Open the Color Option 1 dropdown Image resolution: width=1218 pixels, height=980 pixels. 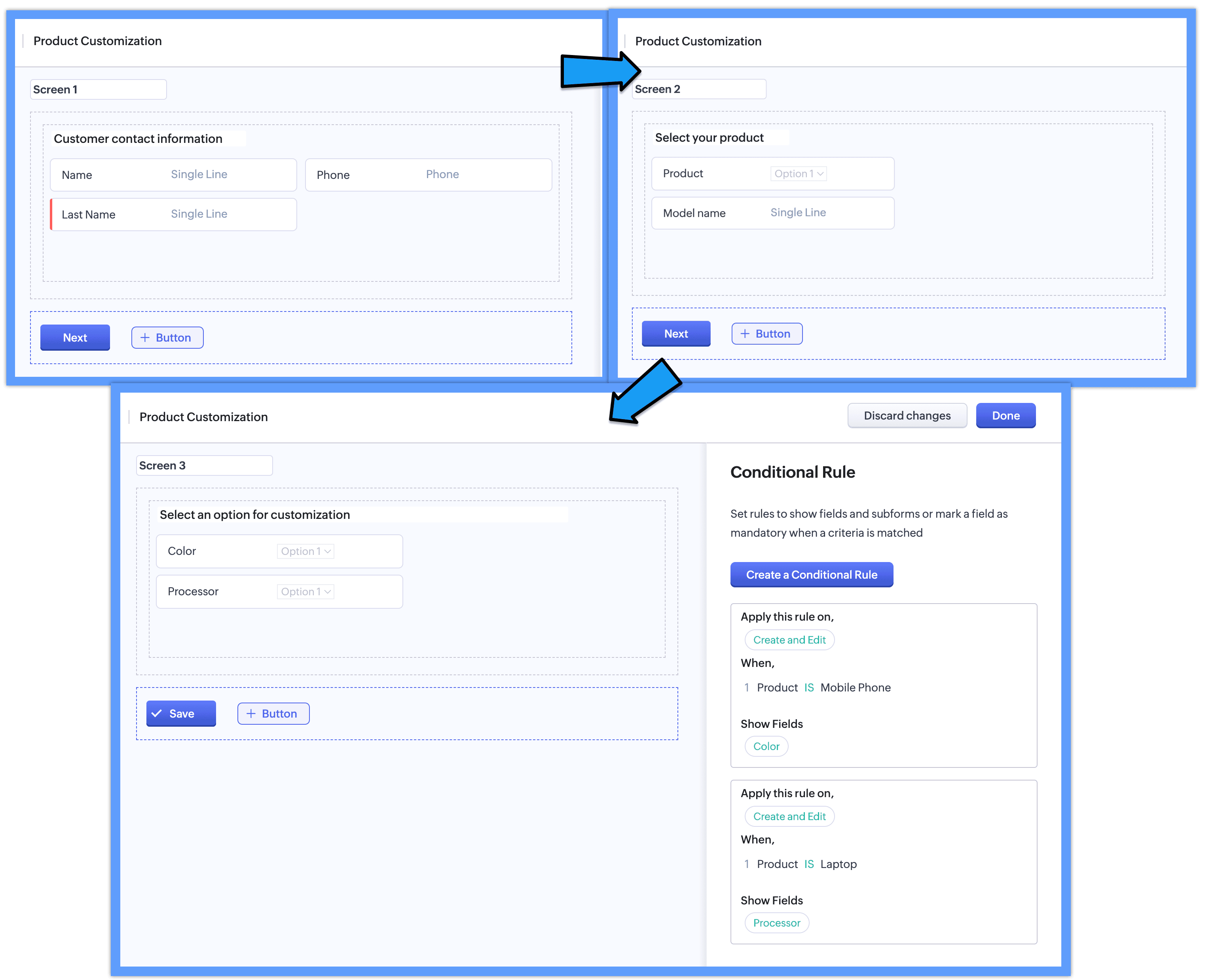pyautogui.click(x=305, y=551)
